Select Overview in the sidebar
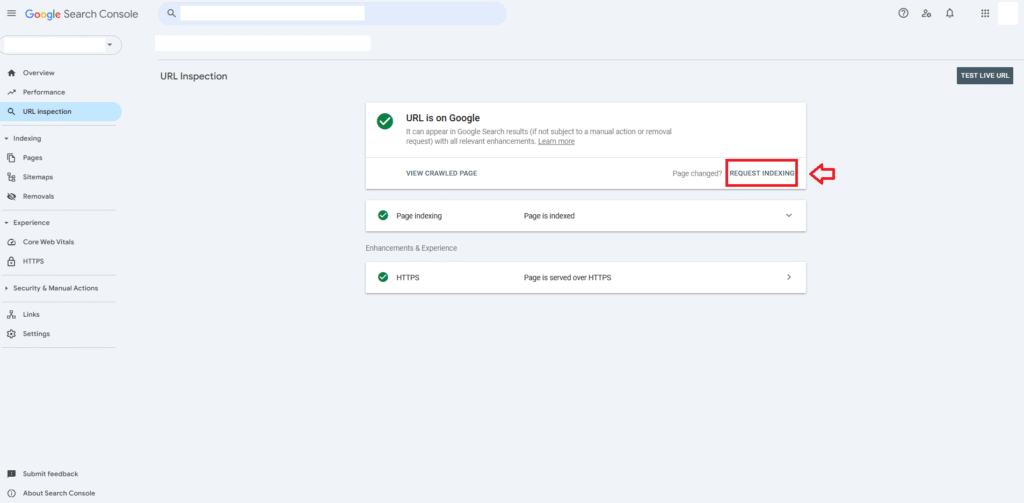The height and width of the screenshot is (503, 1024). (38, 73)
